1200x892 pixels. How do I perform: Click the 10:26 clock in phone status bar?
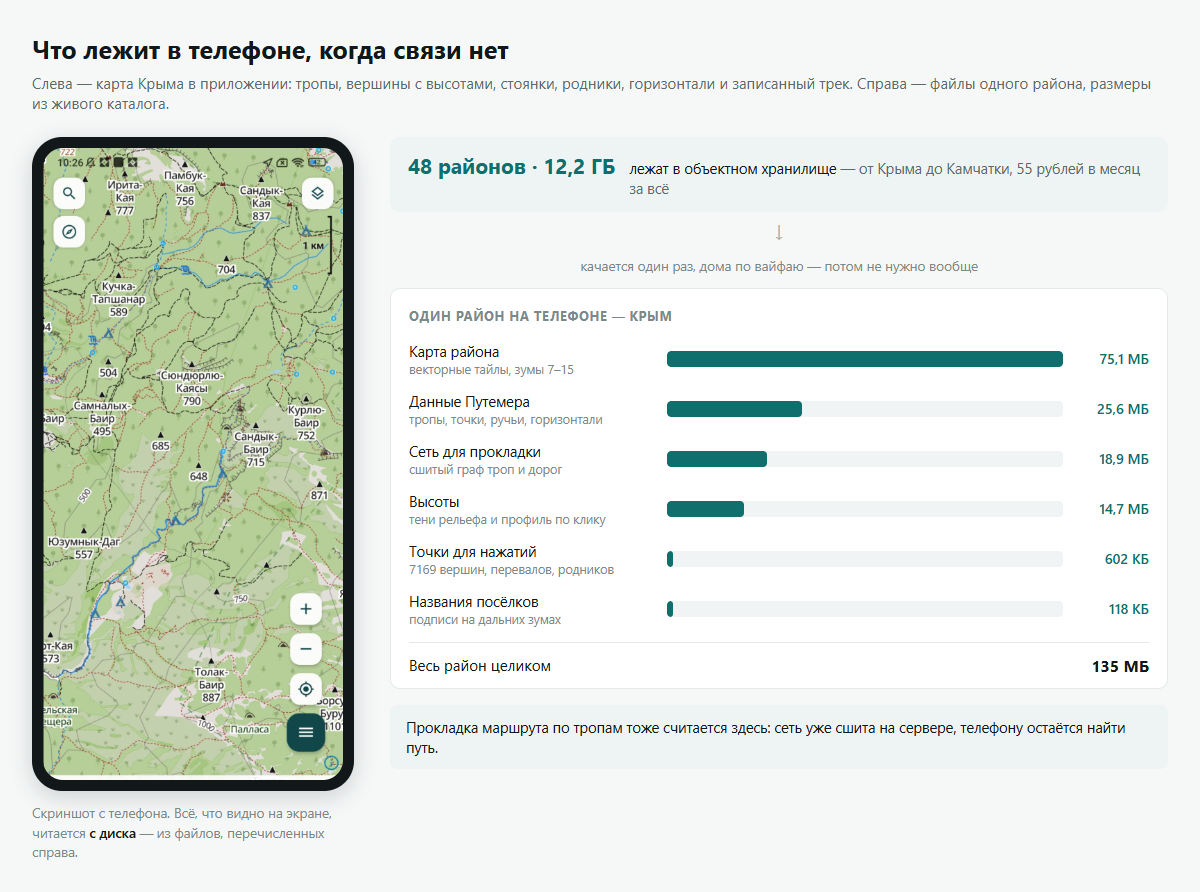point(70,163)
